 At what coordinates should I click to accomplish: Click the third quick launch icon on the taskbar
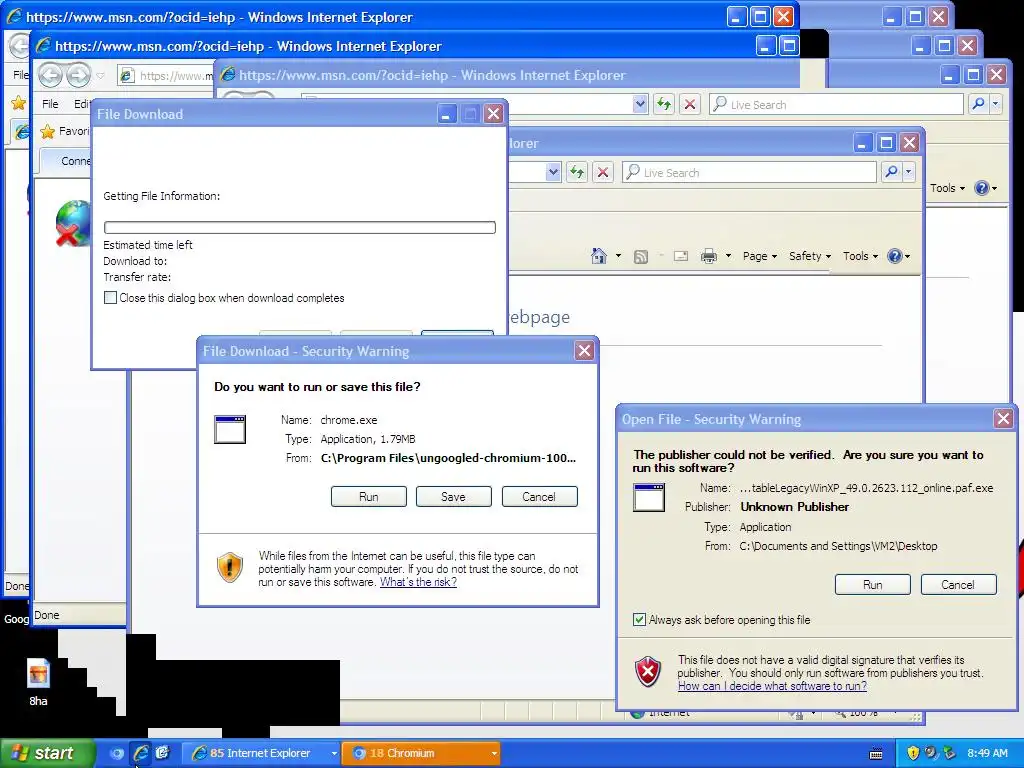tap(163, 753)
